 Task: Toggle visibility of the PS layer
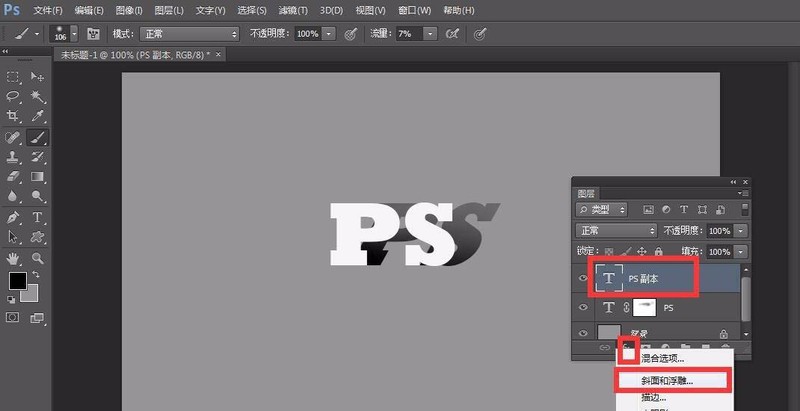pyautogui.click(x=585, y=308)
